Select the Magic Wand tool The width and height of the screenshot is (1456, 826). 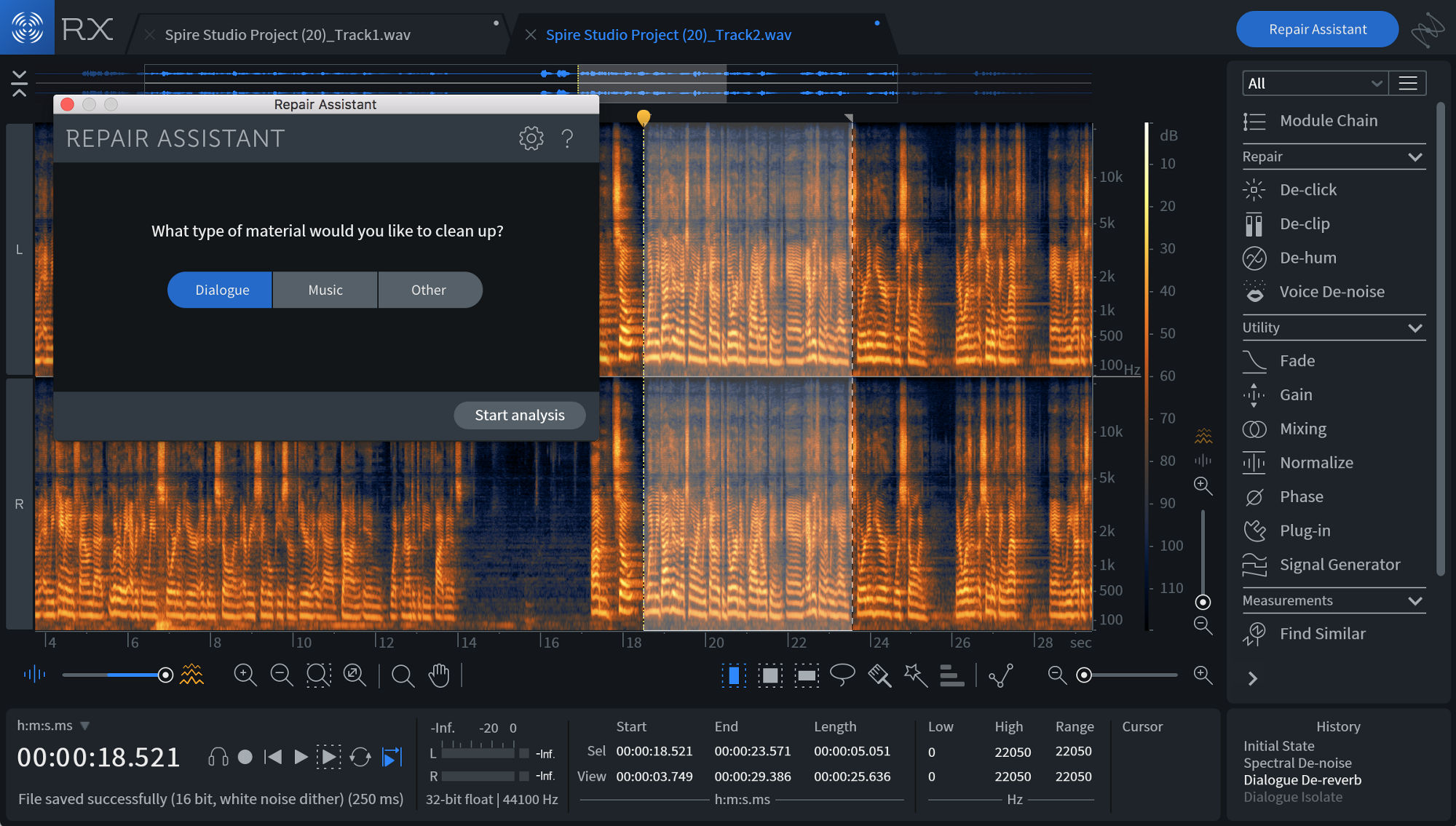coord(915,675)
